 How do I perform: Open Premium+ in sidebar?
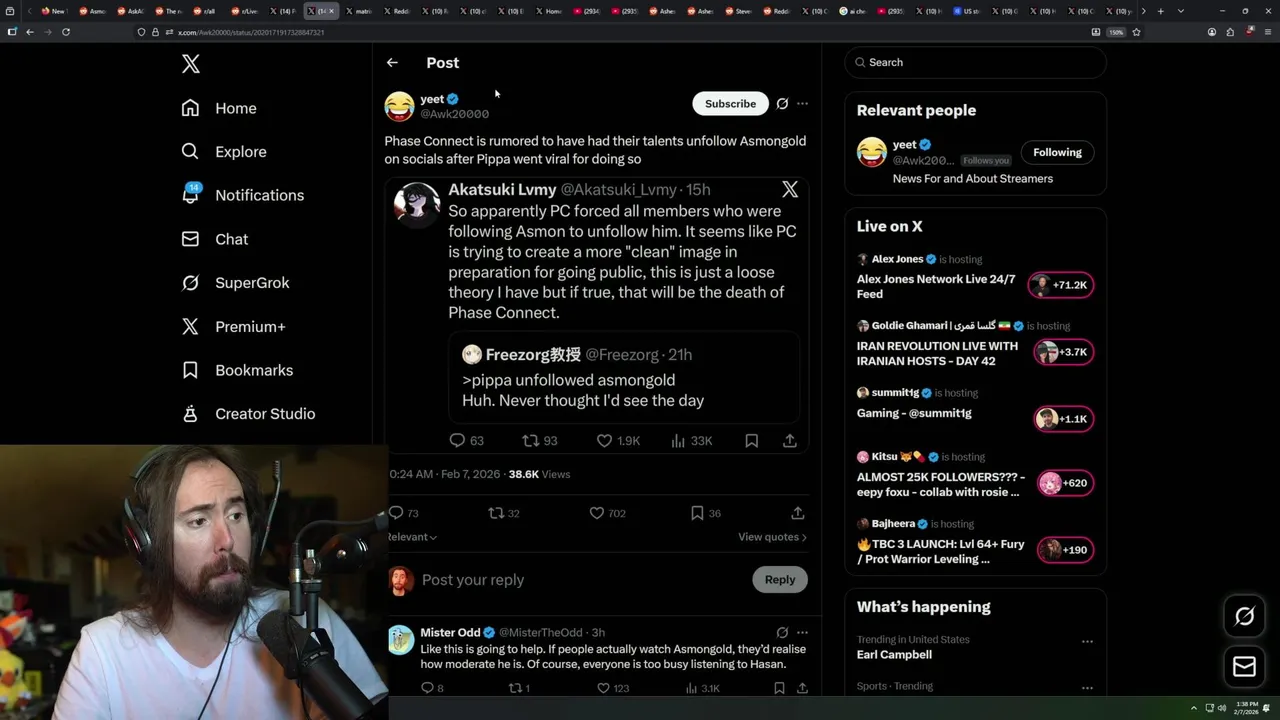(233, 327)
